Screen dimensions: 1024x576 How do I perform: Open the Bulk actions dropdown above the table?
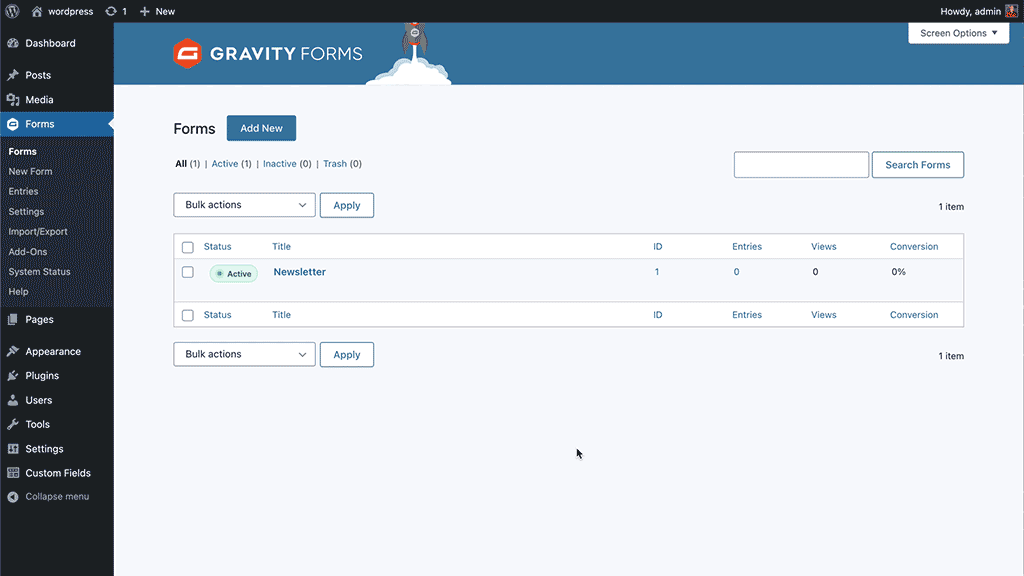click(243, 205)
